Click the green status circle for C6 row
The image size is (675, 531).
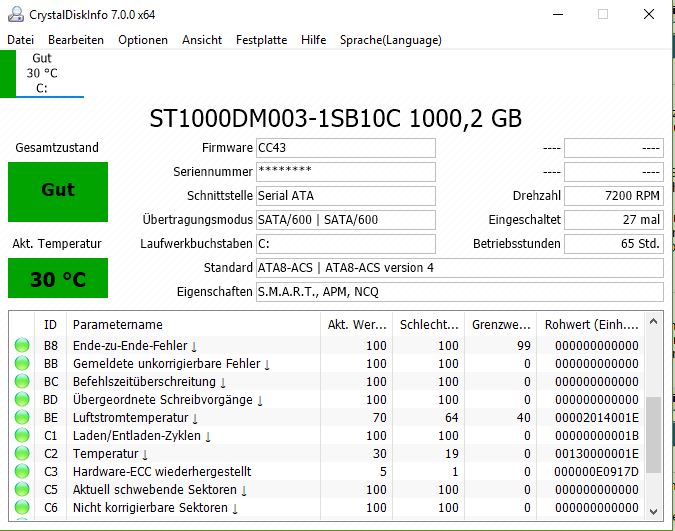(22, 508)
